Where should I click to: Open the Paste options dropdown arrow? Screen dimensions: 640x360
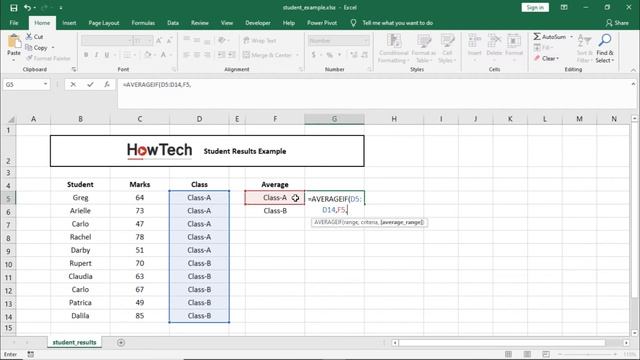tap(14, 60)
